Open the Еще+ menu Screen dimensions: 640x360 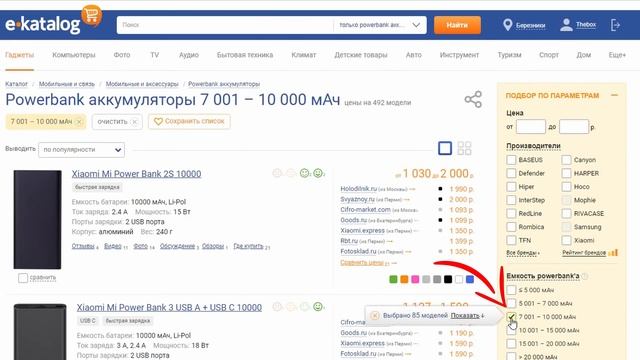click(617, 55)
